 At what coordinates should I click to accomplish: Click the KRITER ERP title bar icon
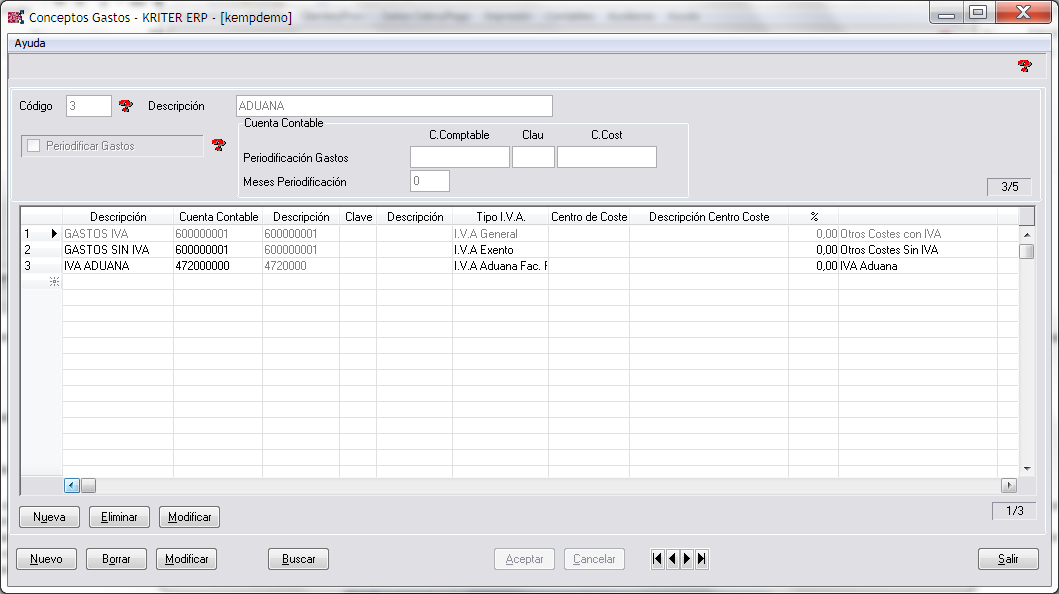15,17
